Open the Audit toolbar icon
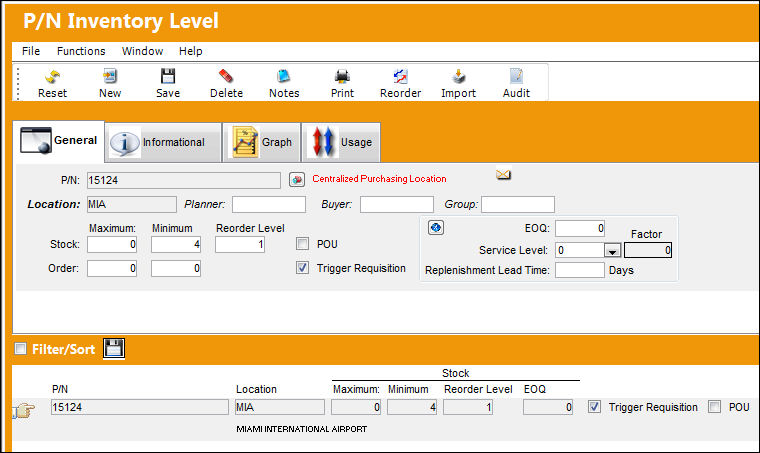The width and height of the screenshot is (760, 453). tap(516, 77)
